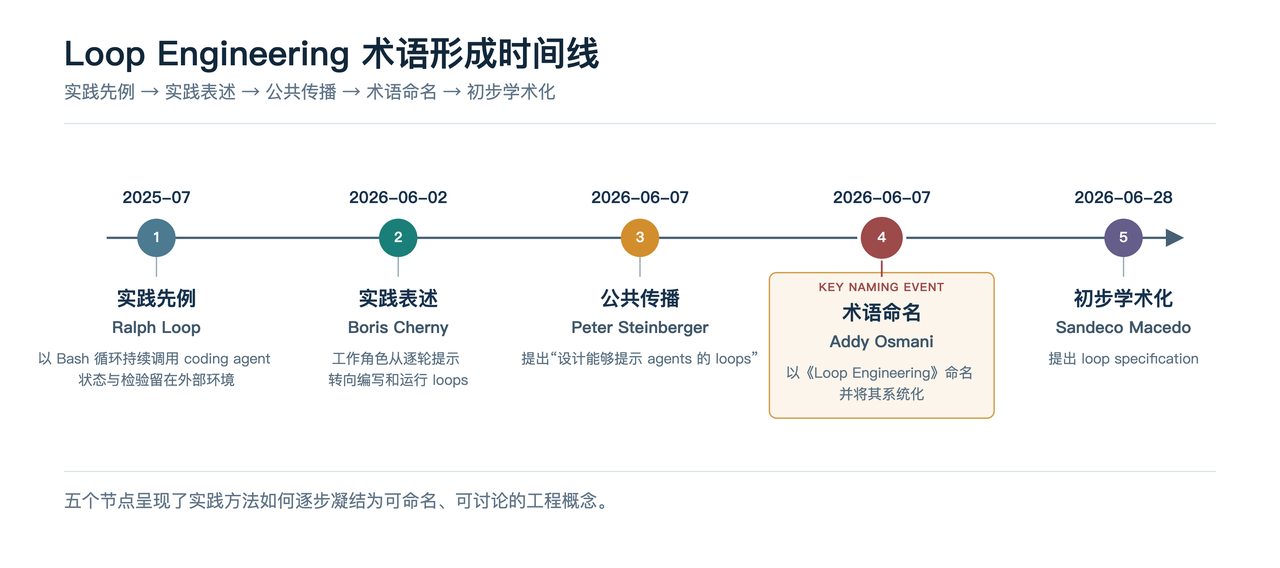Click the heading 公共传播
The height and width of the screenshot is (568, 1280).
coord(640,298)
